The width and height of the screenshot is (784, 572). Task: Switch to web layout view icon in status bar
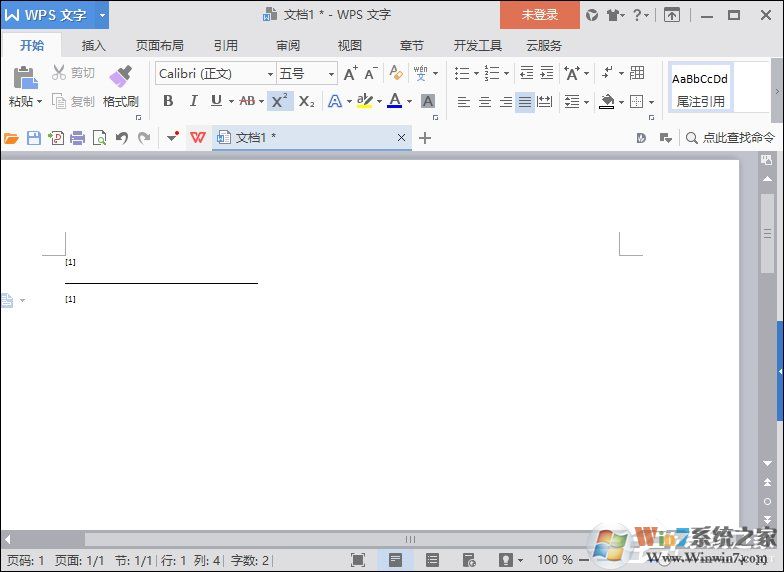point(469,560)
